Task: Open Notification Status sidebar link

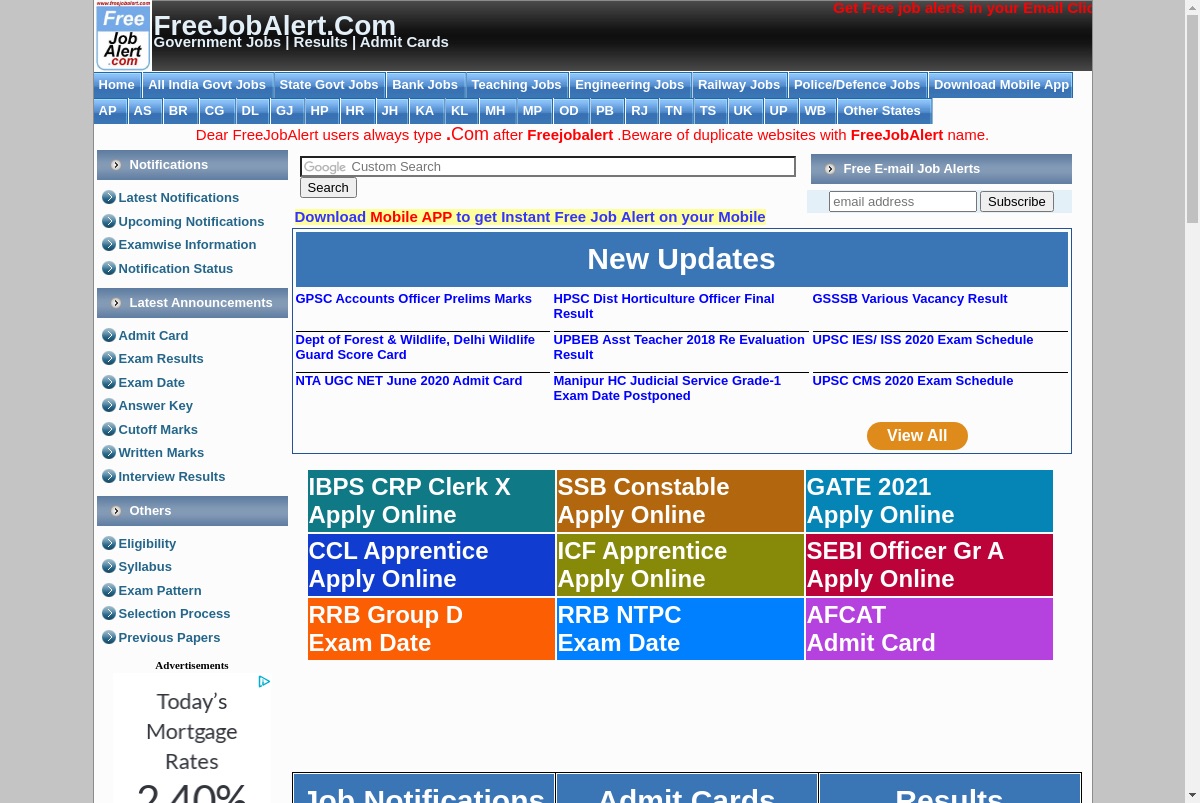Action: (176, 269)
